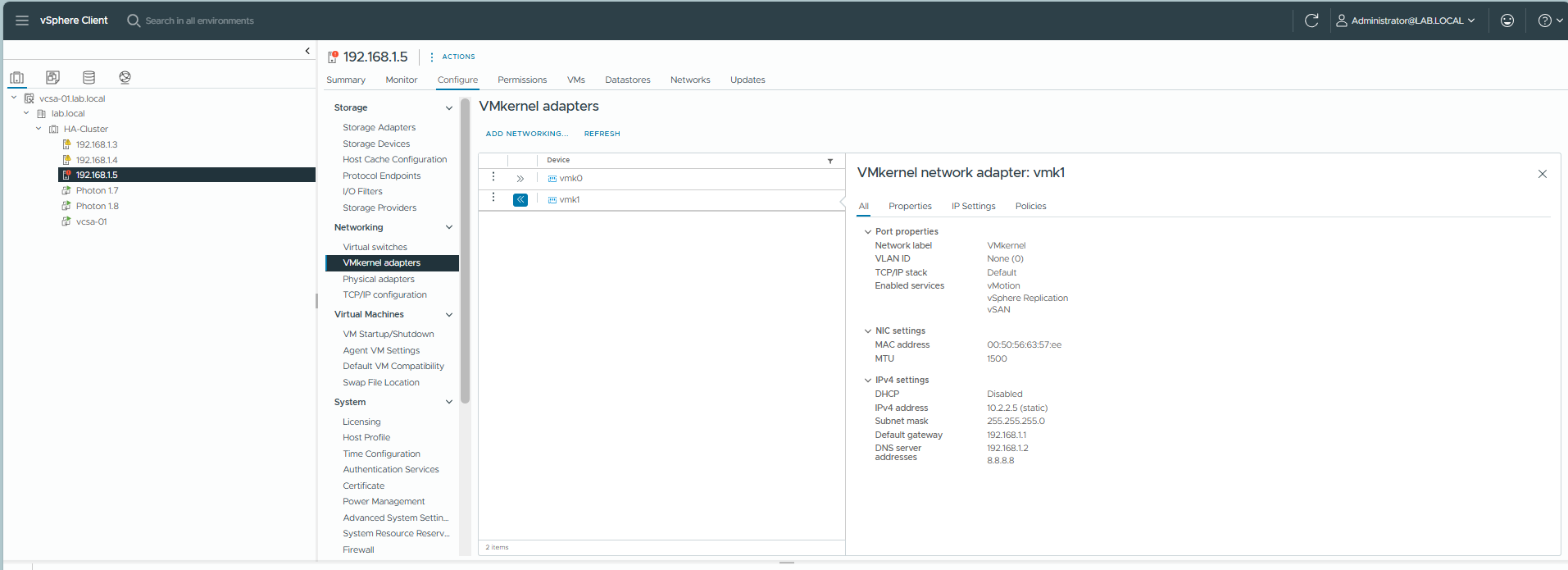Viewport: 1568px width, 570px height.
Task: Collapse the System settings section
Action: 448,402
